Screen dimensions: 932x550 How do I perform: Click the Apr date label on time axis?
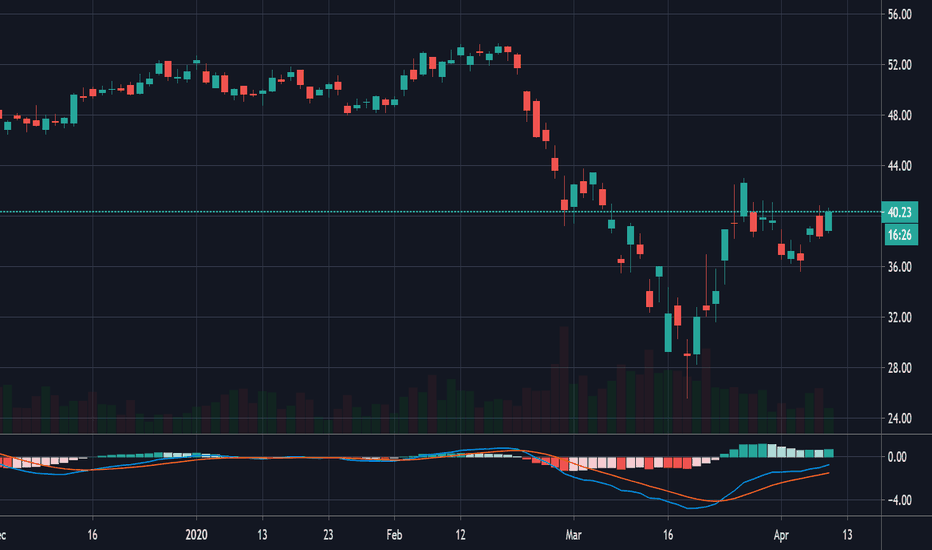tap(781, 535)
